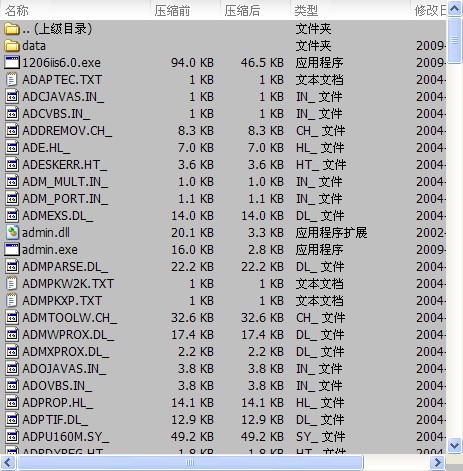Viewport: 463px width, 471px height.
Task: Click the horizontal scrollbar right arrow
Action: point(438,463)
